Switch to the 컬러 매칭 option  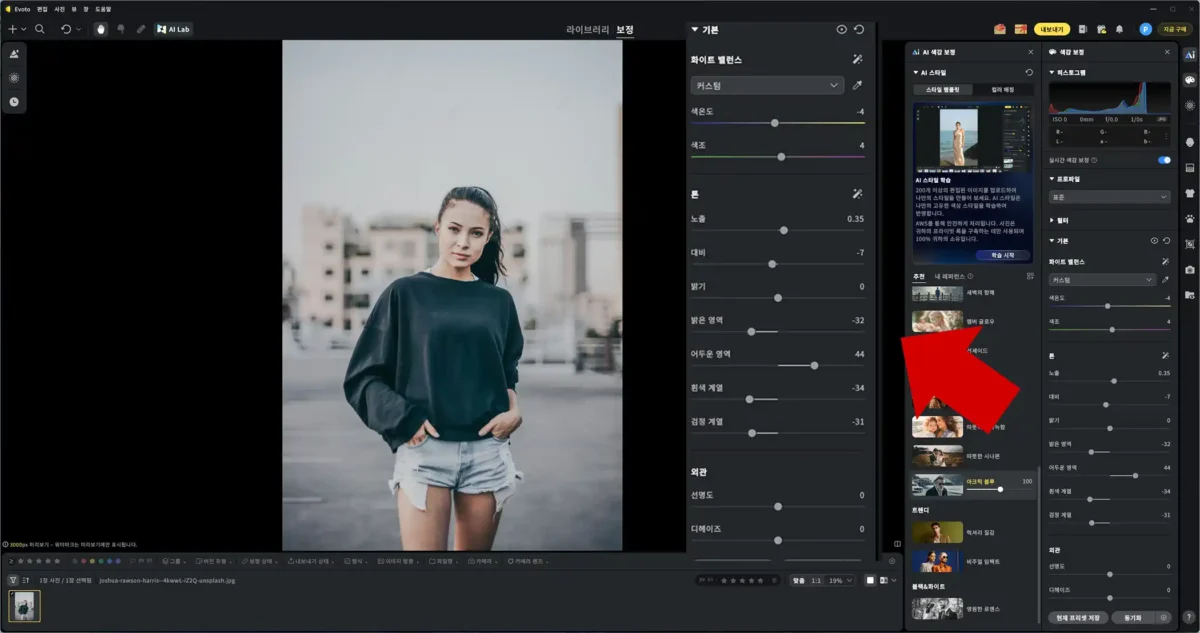[x=1003, y=90]
